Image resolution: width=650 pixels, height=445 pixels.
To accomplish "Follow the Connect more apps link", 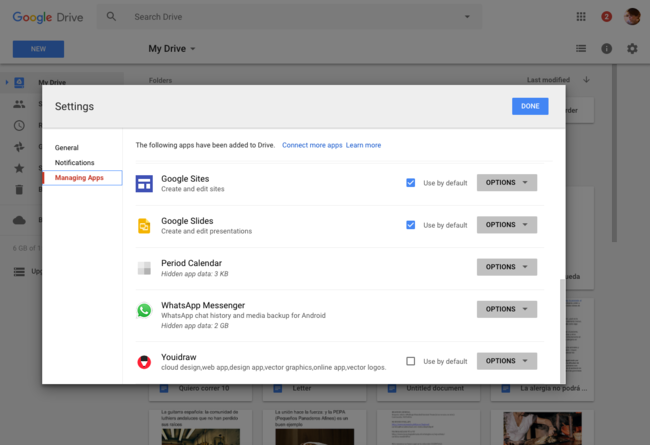I will 312,145.
